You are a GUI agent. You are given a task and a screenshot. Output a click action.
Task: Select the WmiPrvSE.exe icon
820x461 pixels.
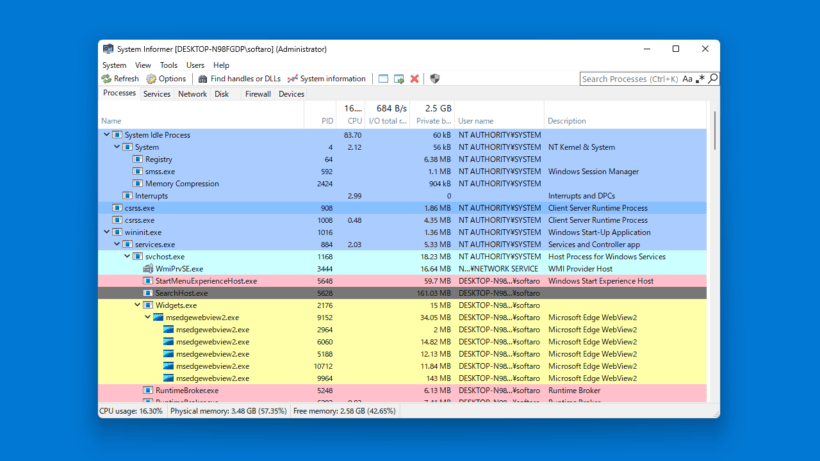pyautogui.click(x=148, y=269)
